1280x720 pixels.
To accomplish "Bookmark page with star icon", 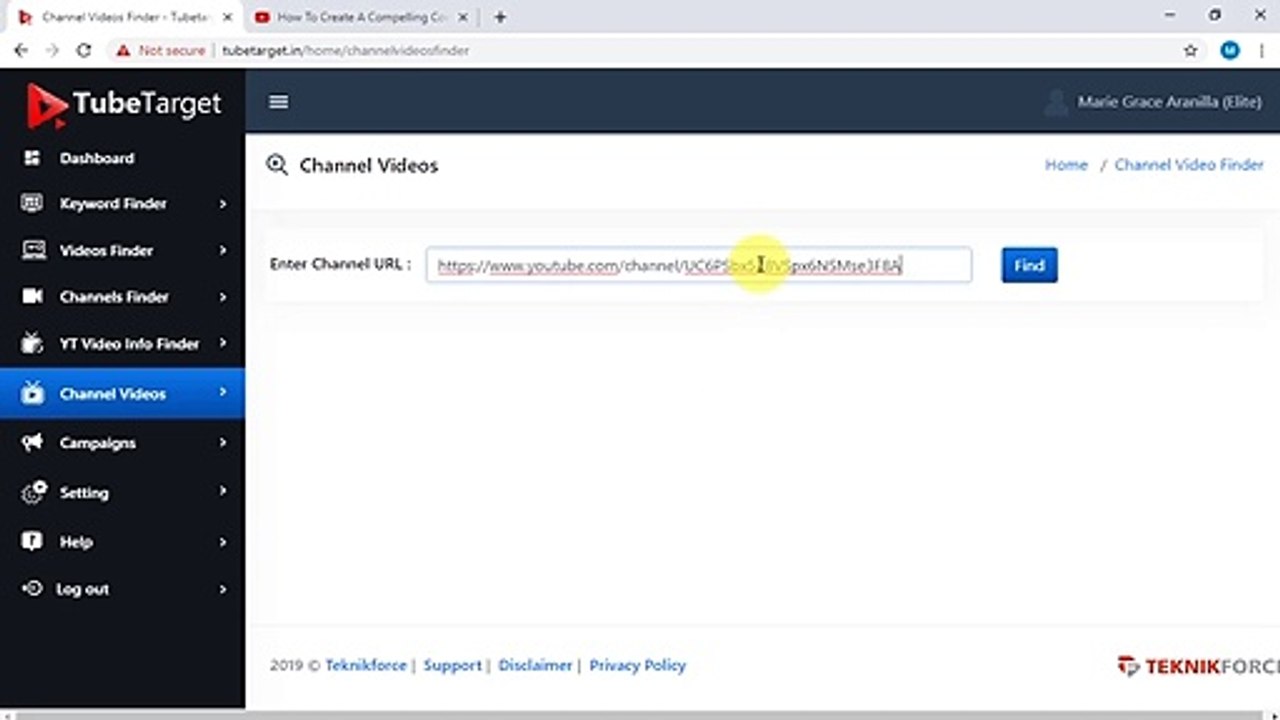I will click(1190, 50).
